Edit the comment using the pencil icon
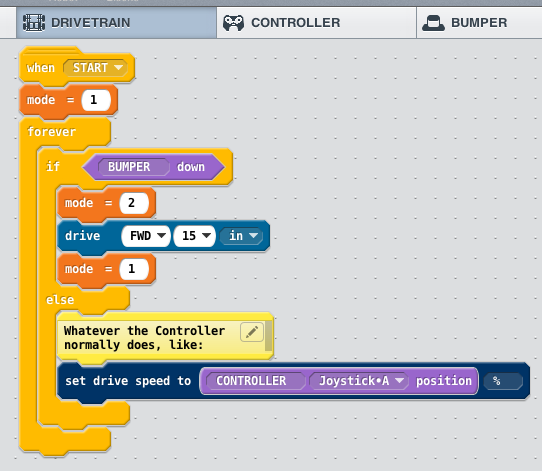The width and height of the screenshot is (542, 471). 252,332
